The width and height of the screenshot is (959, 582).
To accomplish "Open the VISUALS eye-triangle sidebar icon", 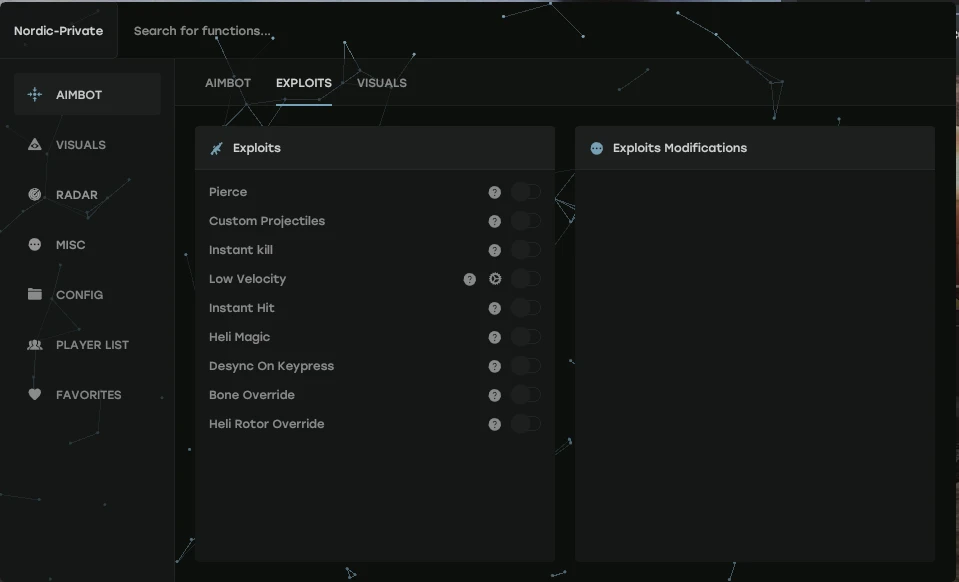I will click(35, 144).
